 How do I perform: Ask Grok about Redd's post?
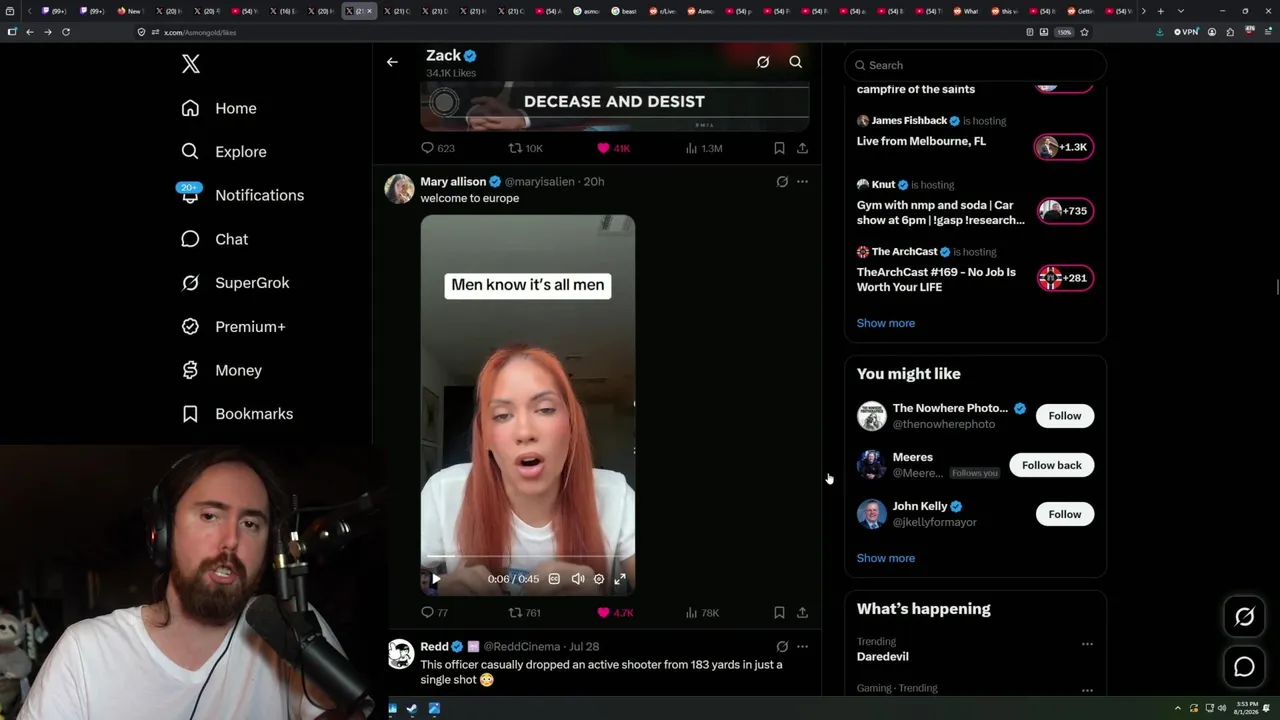[782, 647]
